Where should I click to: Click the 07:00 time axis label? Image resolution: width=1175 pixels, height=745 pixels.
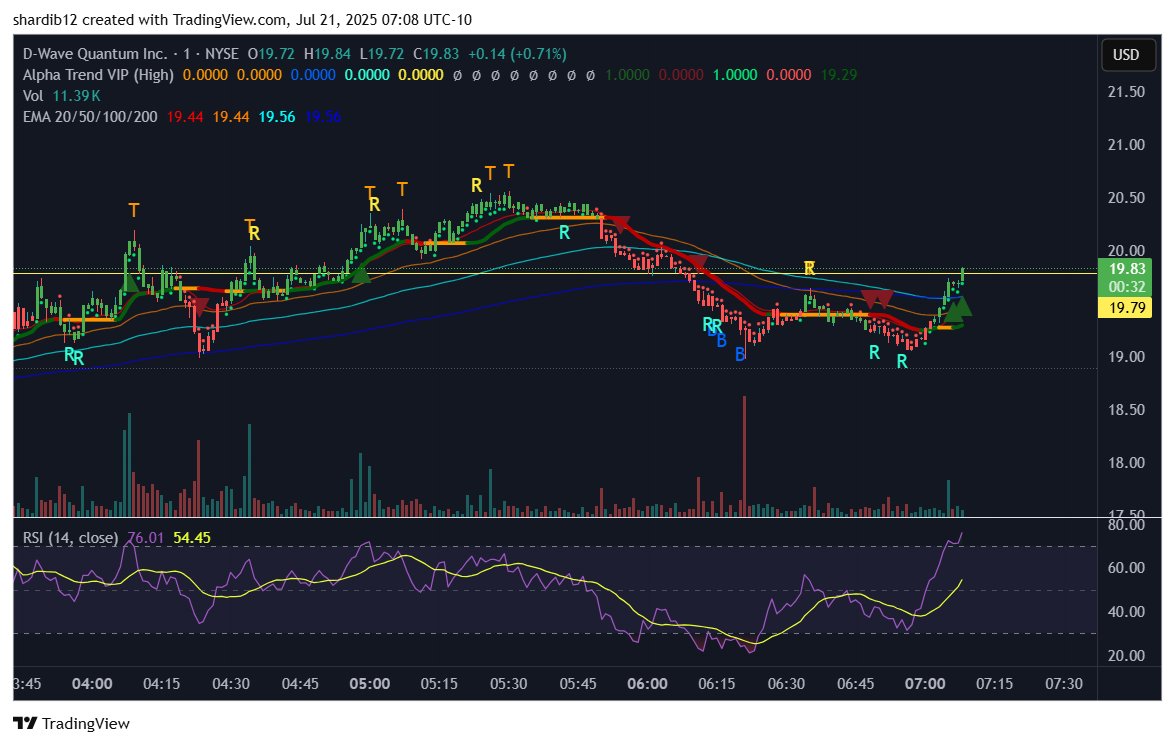coord(925,684)
